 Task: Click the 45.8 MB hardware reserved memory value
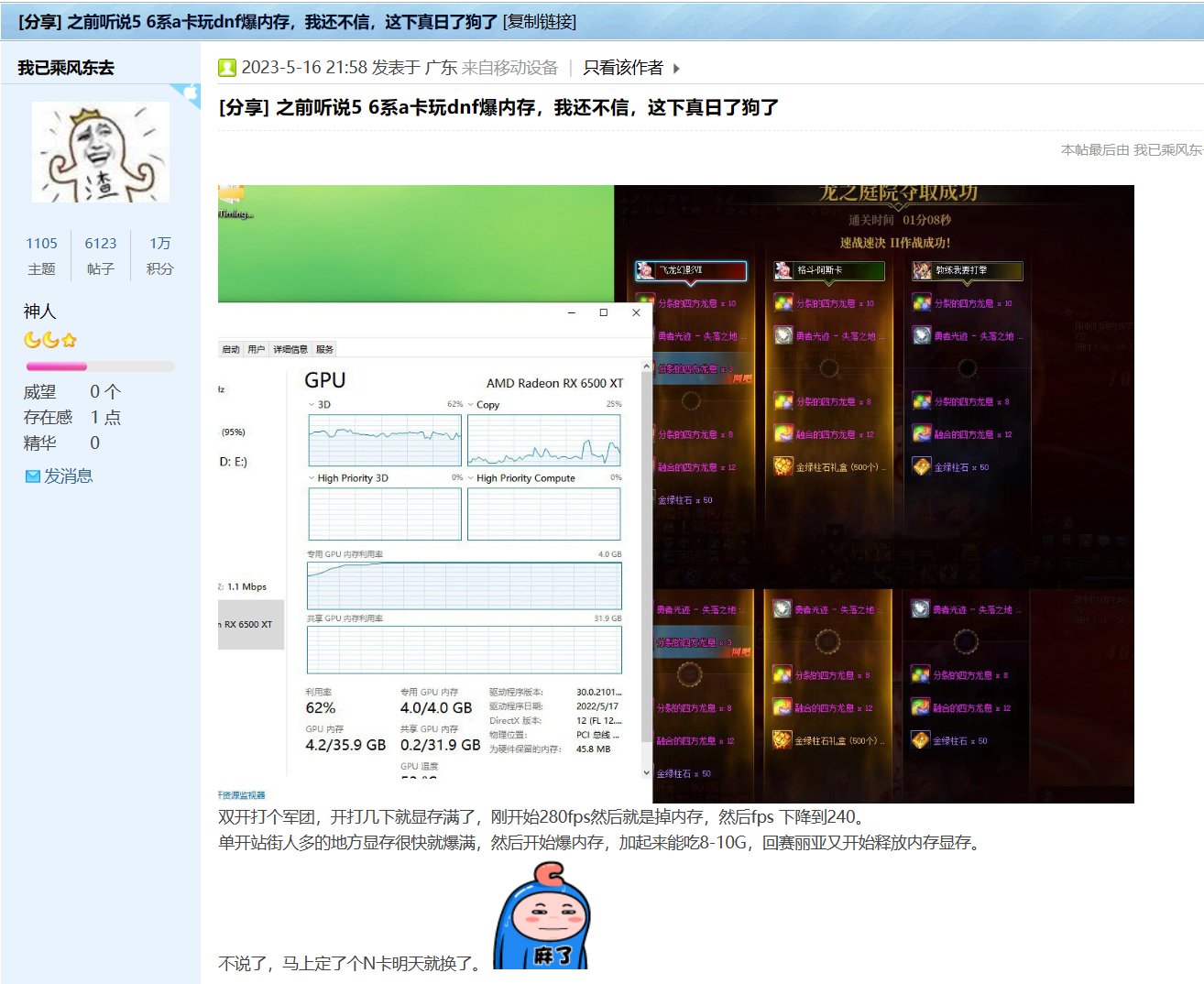pyautogui.click(x=593, y=749)
